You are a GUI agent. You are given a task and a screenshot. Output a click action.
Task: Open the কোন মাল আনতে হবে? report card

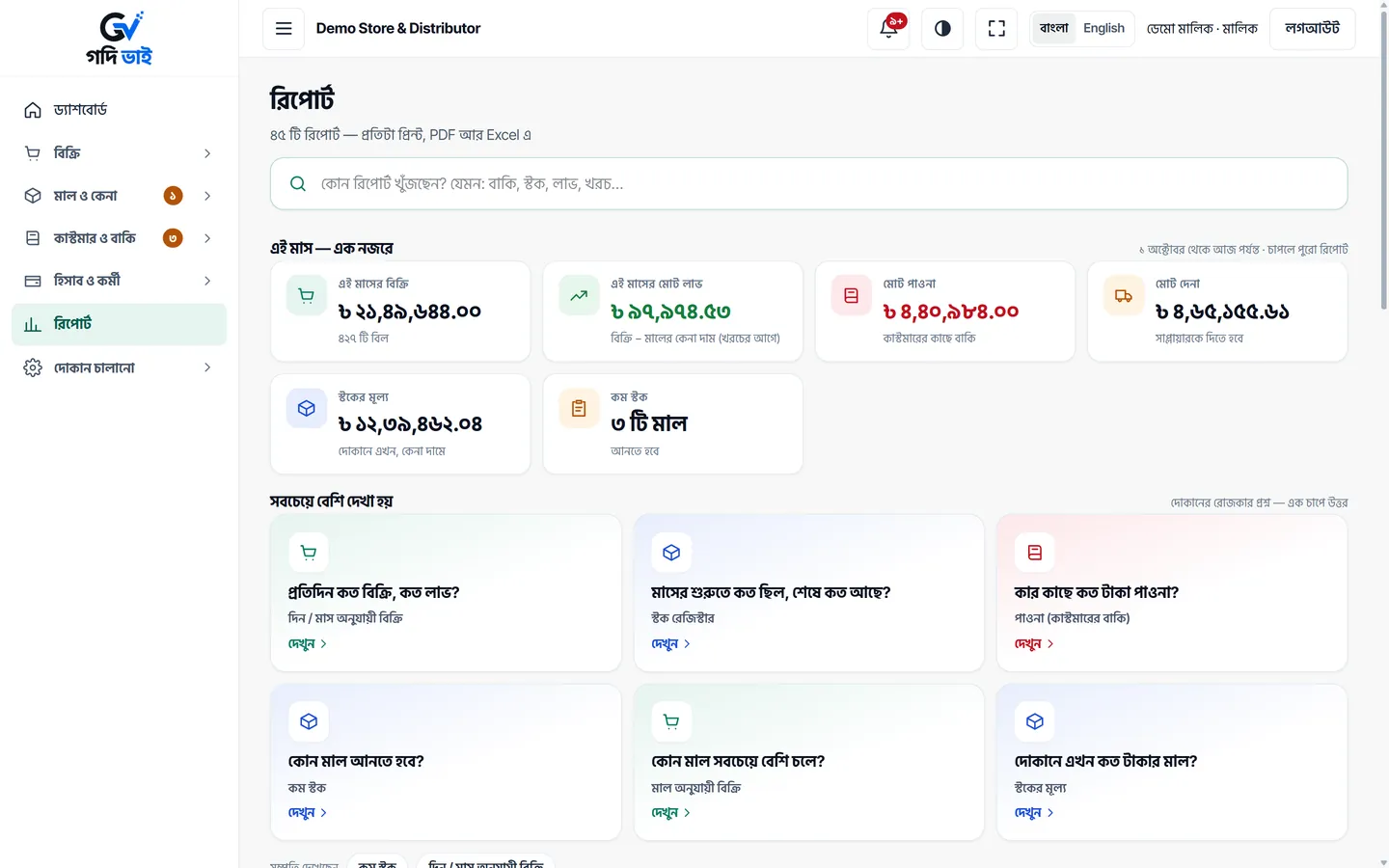pos(446,763)
